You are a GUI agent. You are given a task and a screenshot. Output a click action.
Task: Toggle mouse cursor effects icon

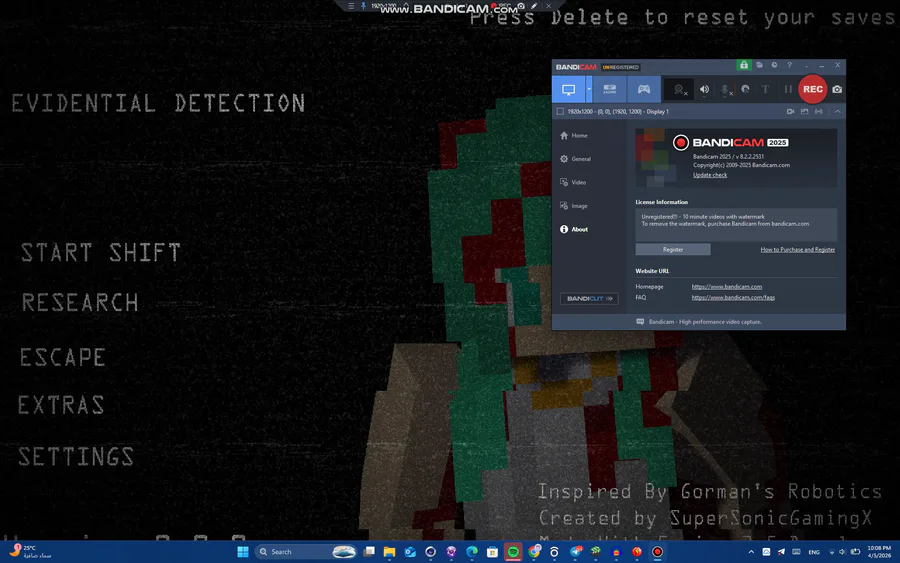[x=745, y=90]
